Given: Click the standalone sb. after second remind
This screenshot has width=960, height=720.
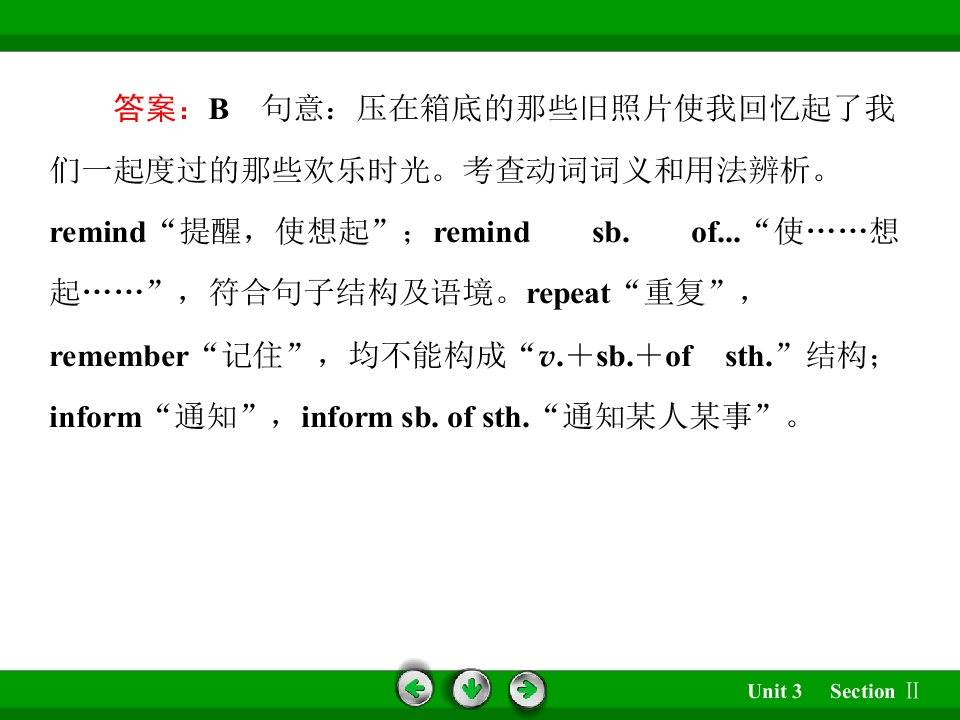Looking at the screenshot, I should [610, 233].
